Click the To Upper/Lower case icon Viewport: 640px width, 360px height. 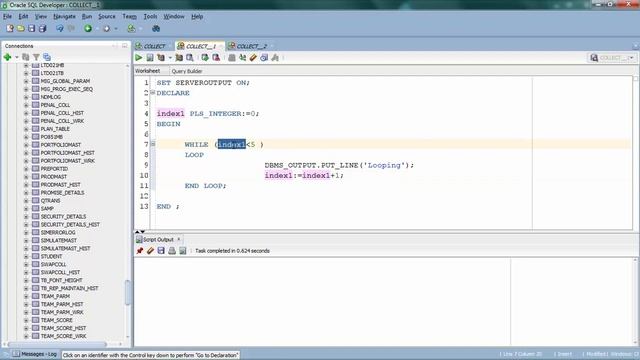[242, 58]
